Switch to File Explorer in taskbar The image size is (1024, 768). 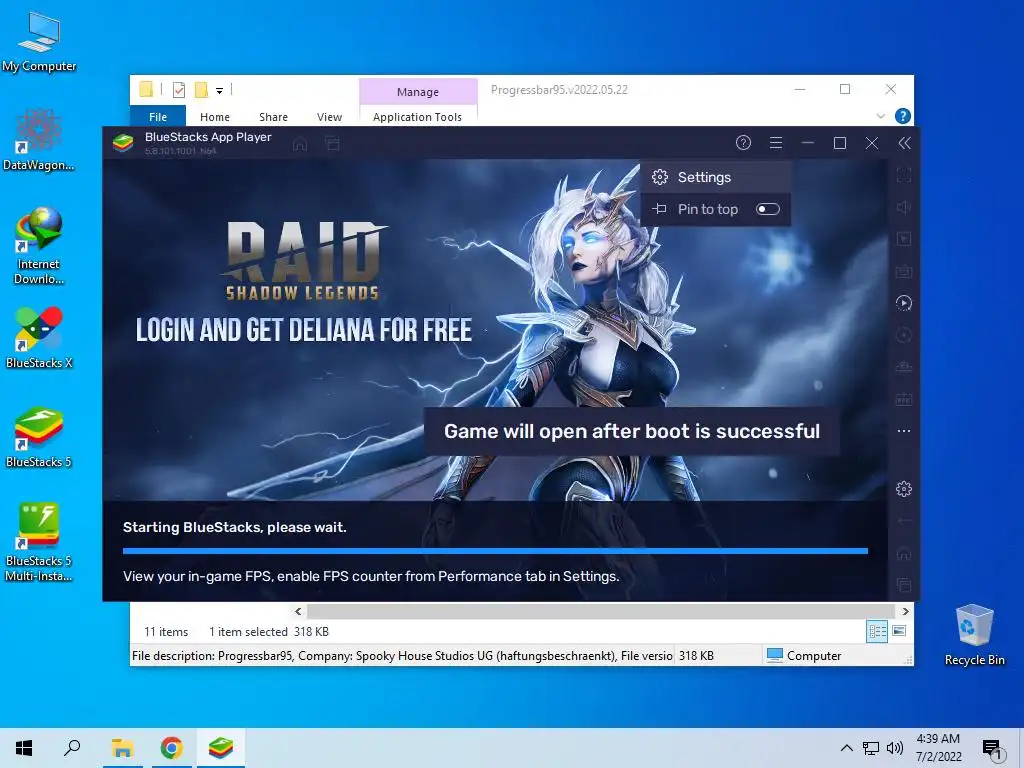click(x=122, y=748)
